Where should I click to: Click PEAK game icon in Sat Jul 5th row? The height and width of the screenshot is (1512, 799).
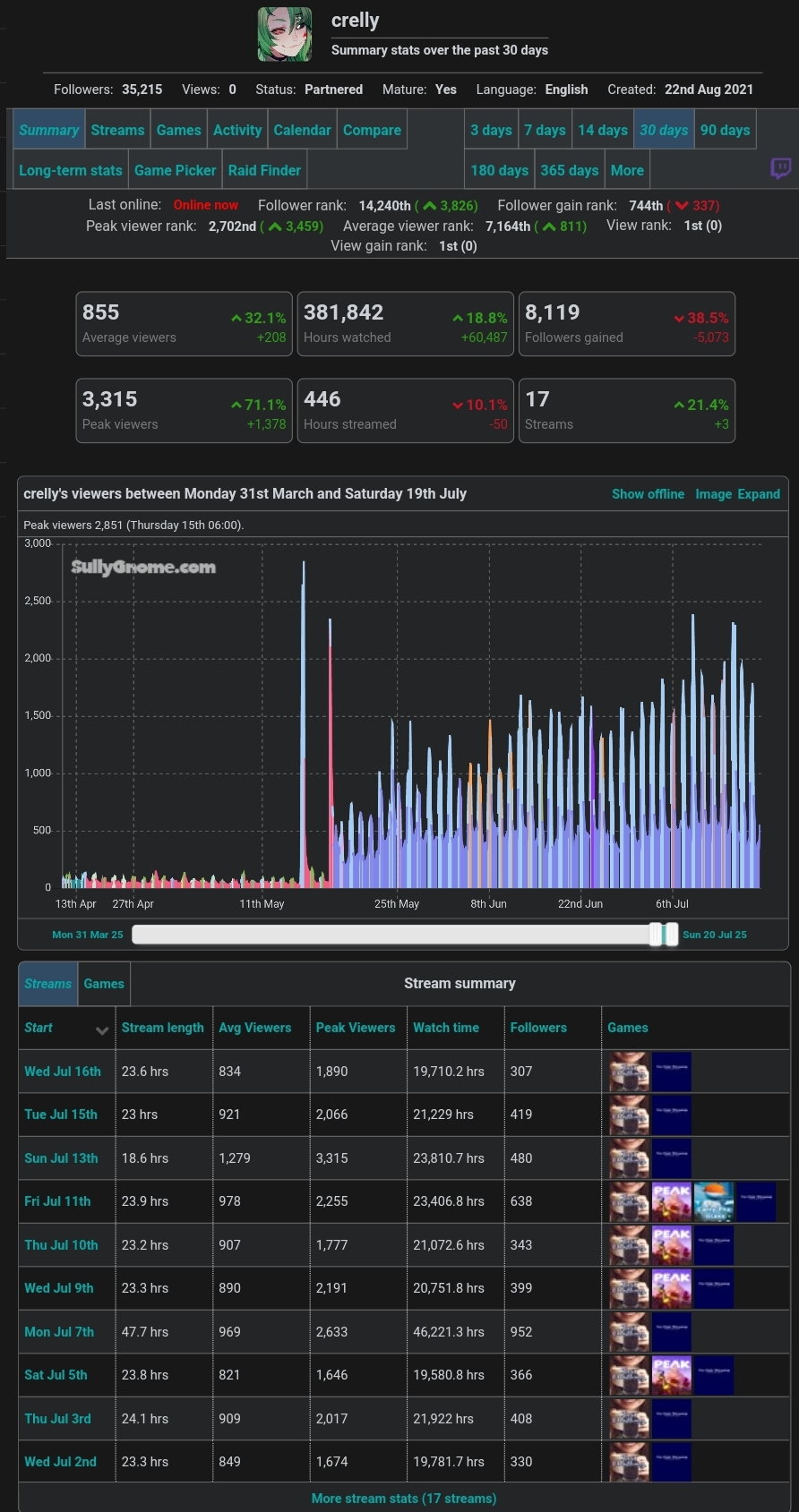pos(672,1375)
